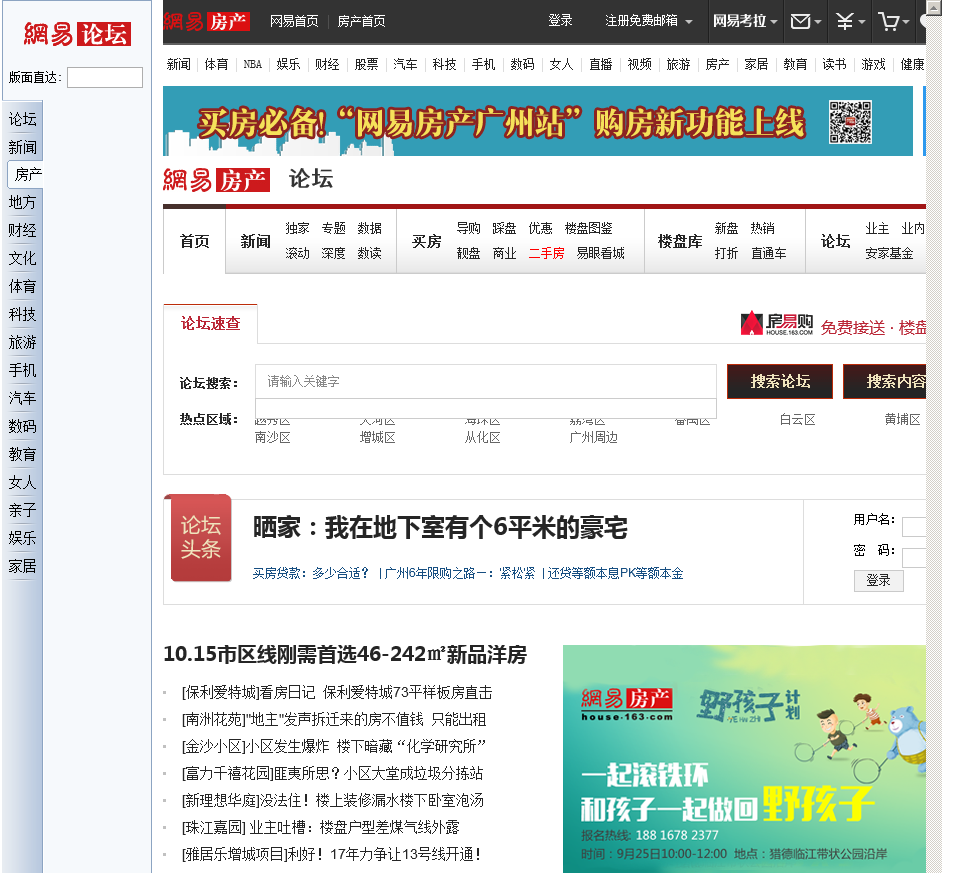Image resolution: width=960 pixels, height=873 pixels.
Task: Click the 网易房产 logo in top bar
Action: [207, 21]
